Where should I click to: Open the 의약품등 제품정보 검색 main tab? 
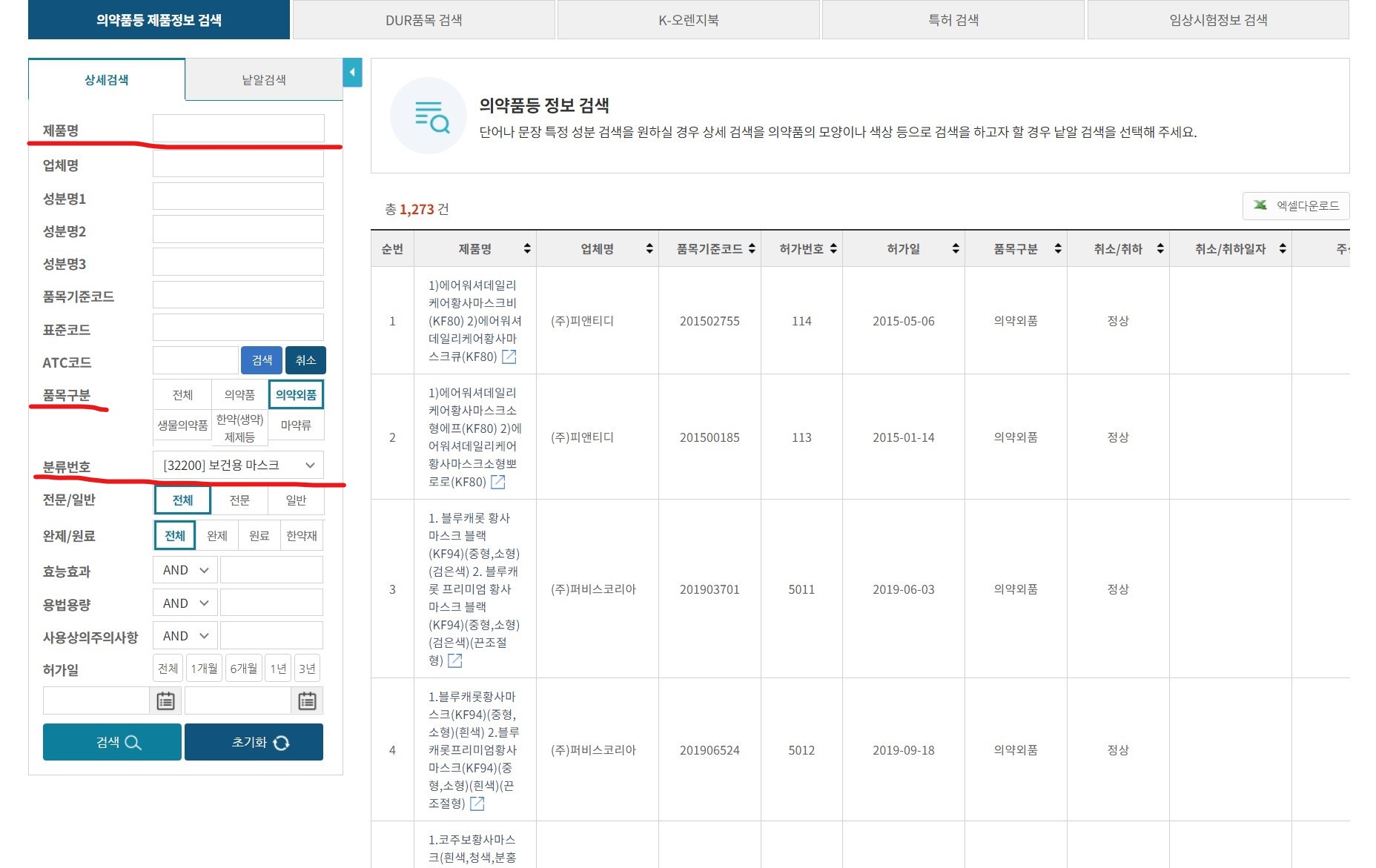click(159, 20)
